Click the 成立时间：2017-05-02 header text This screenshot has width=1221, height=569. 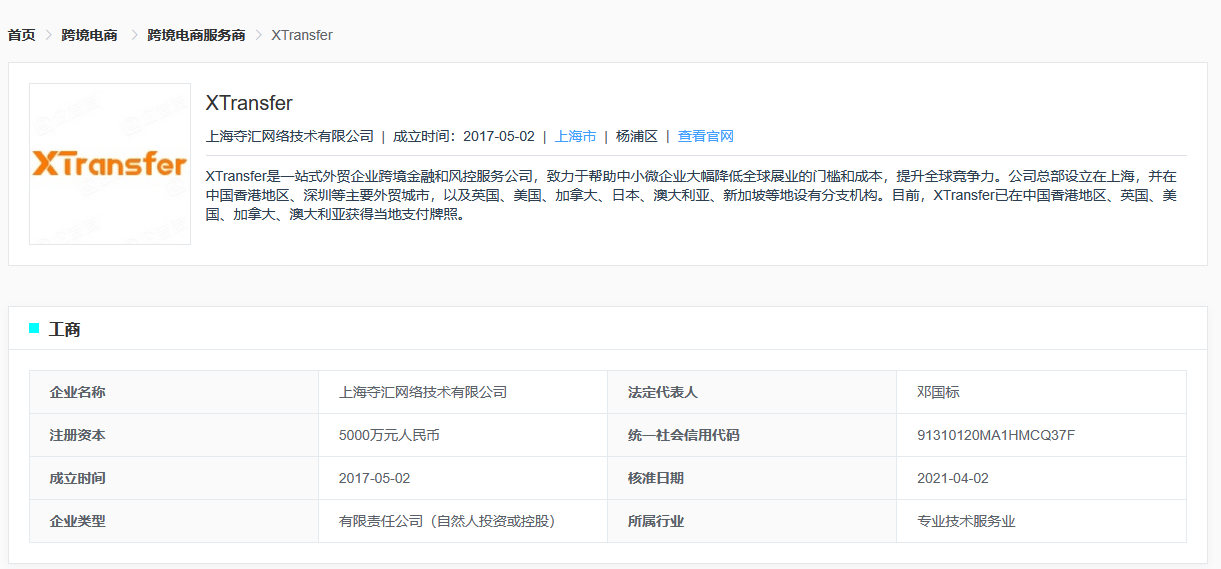click(x=464, y=136)
